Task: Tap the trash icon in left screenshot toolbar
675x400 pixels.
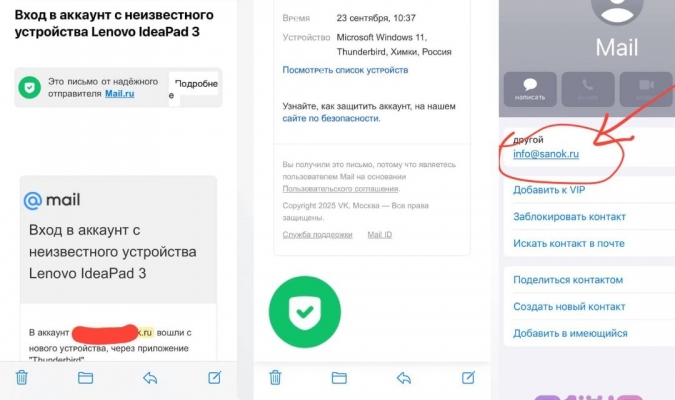Action: [x=22, y=377]
